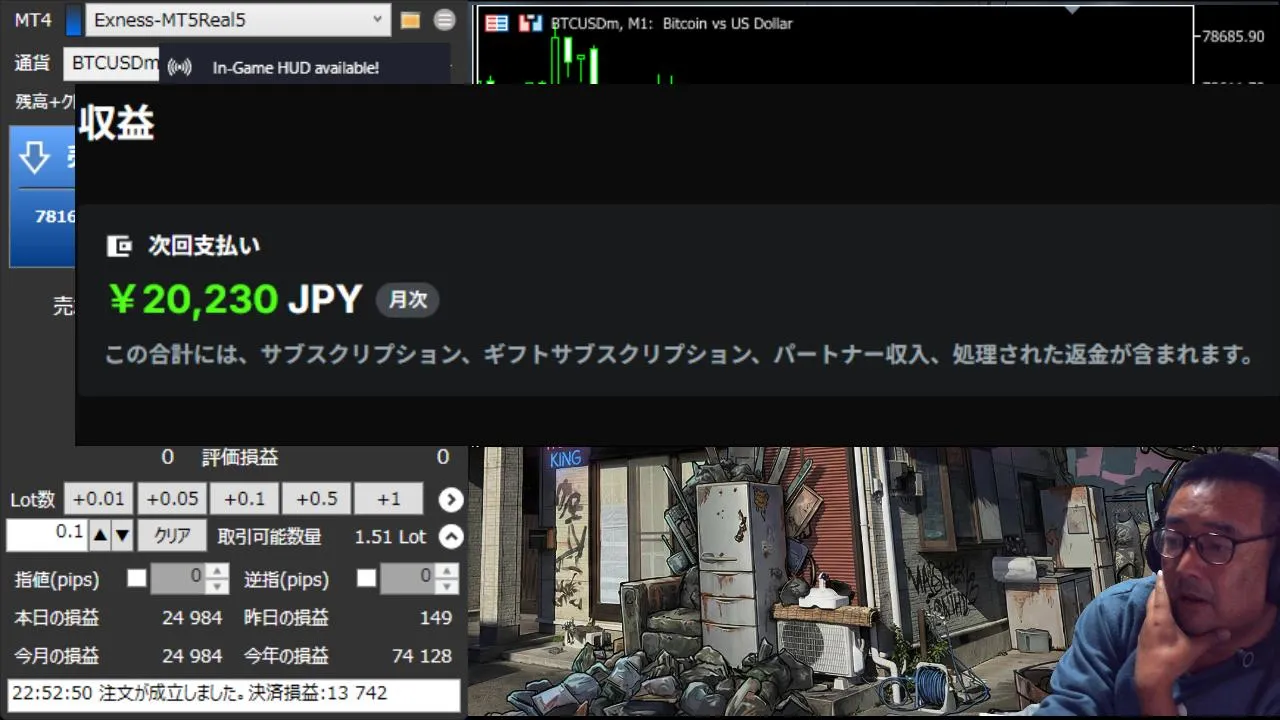Click the 月次 monthly badge
Screen dimensions: 1280x720
(408, 299)
